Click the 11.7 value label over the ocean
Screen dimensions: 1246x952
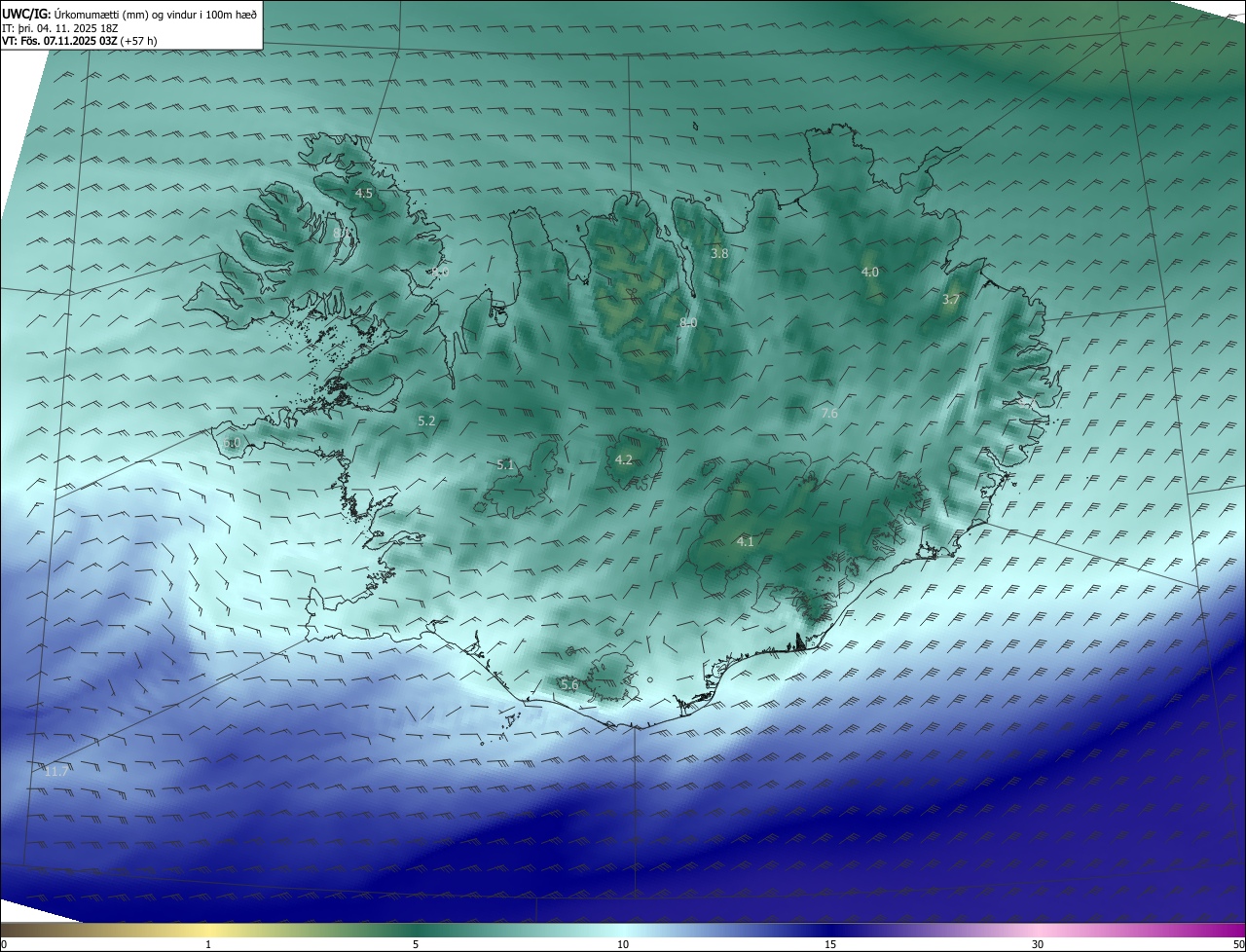(x=56, y=772)
